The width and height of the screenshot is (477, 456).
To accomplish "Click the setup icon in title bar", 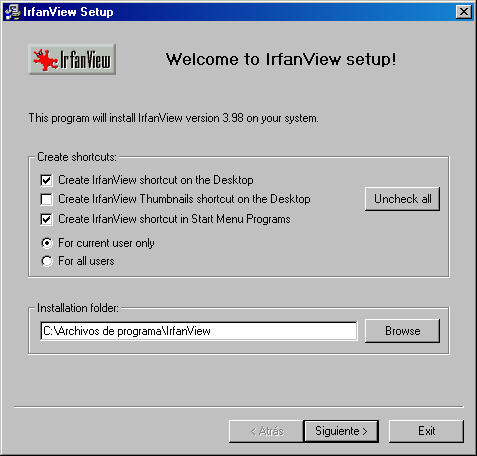I will [x=12, y=12].
